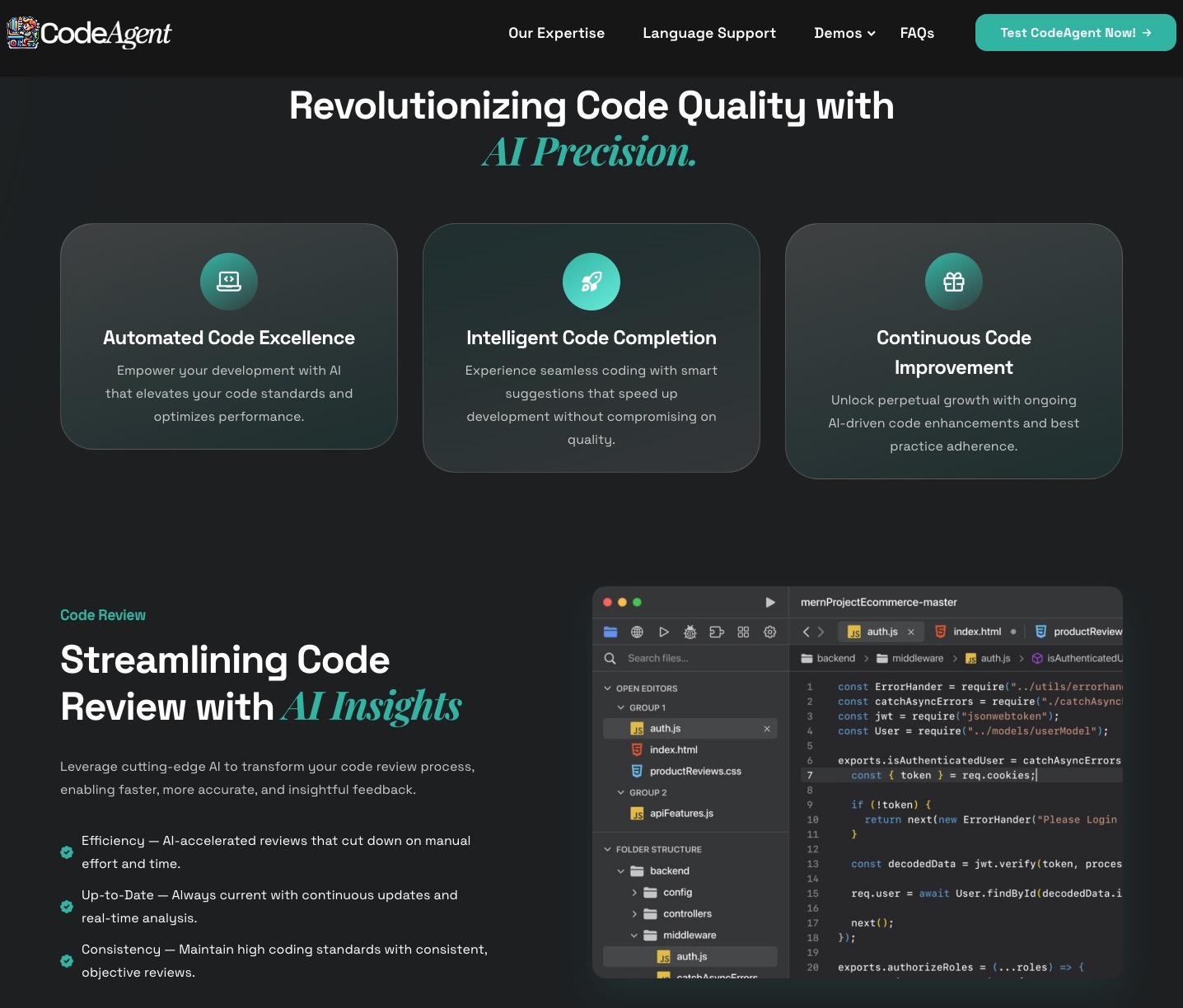Image resolution: width=1183 pixels, height=1008 pixels.
Task: Click the green maximize dot of the editor window
Action: click(637, 602)
